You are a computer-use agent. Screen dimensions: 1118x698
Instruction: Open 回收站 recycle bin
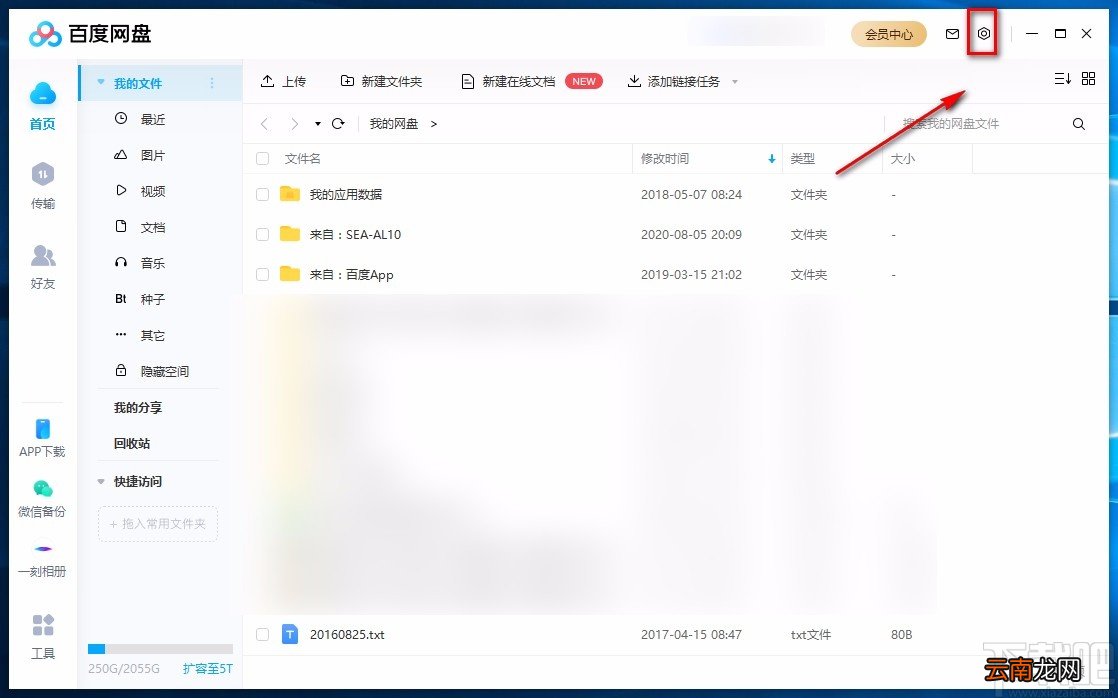coord(132,443)
